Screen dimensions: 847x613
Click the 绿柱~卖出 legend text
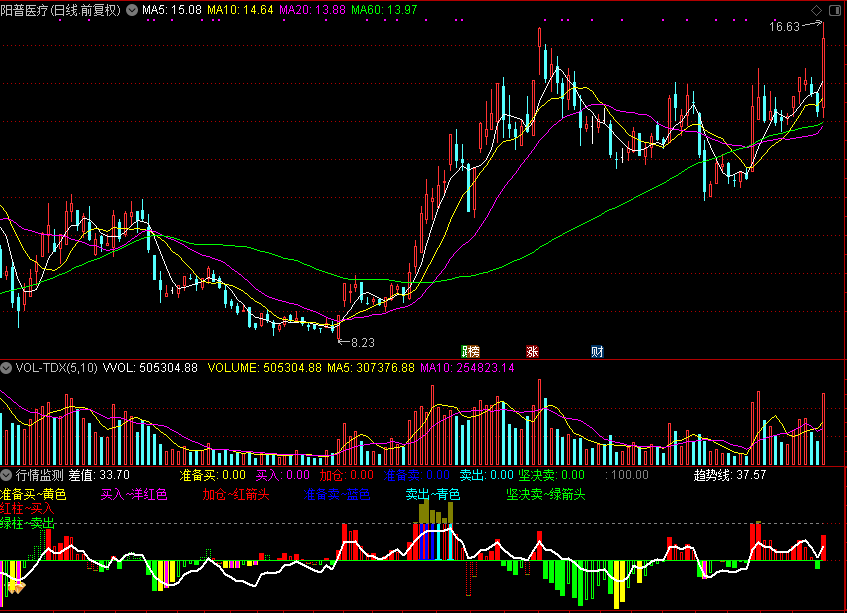click(27, 523)
